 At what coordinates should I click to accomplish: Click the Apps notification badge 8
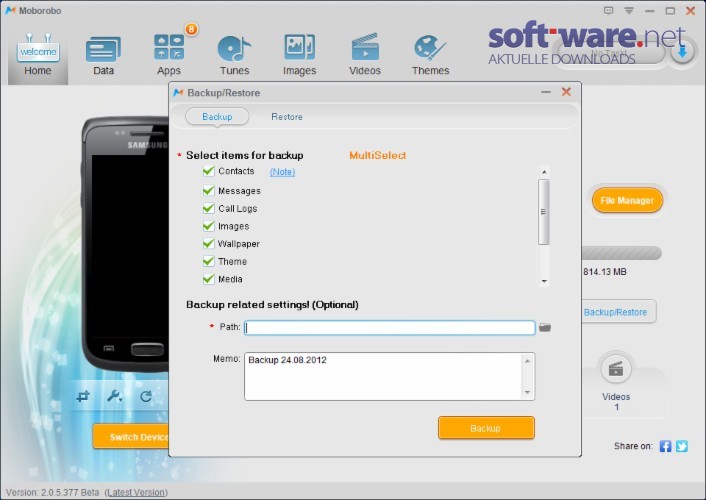tap(191, 29)
